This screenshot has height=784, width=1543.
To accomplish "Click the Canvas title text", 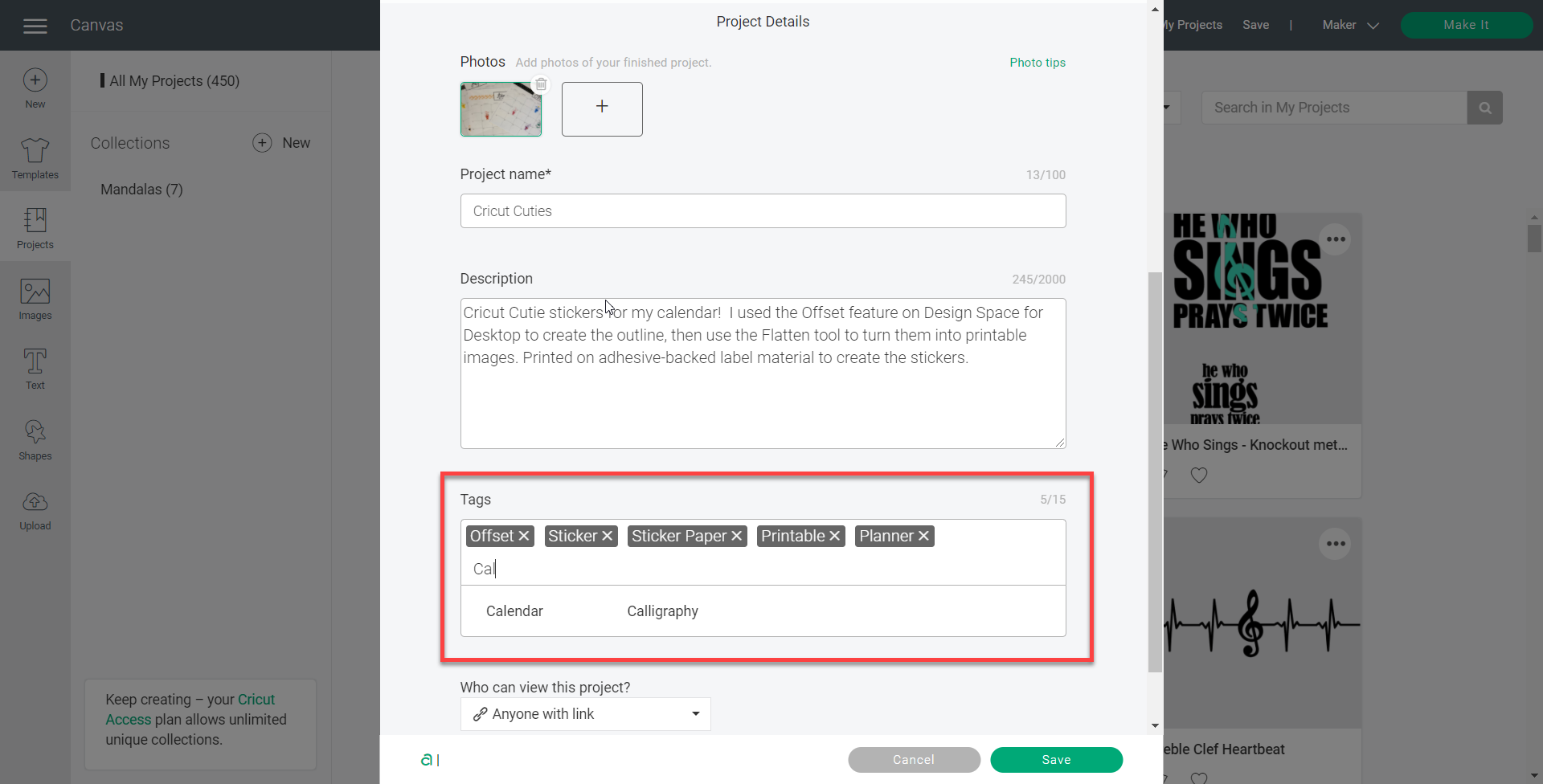I will 96,25.
